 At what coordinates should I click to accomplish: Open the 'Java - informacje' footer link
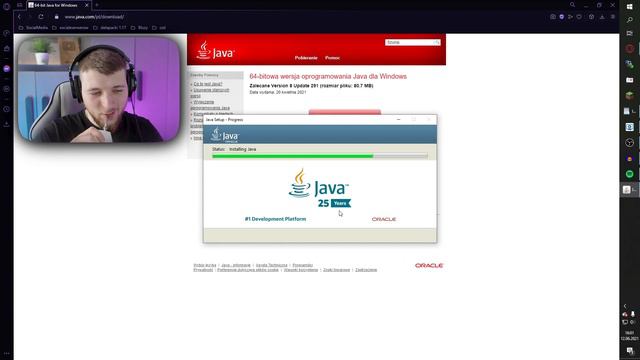click(x=236, y=265)
